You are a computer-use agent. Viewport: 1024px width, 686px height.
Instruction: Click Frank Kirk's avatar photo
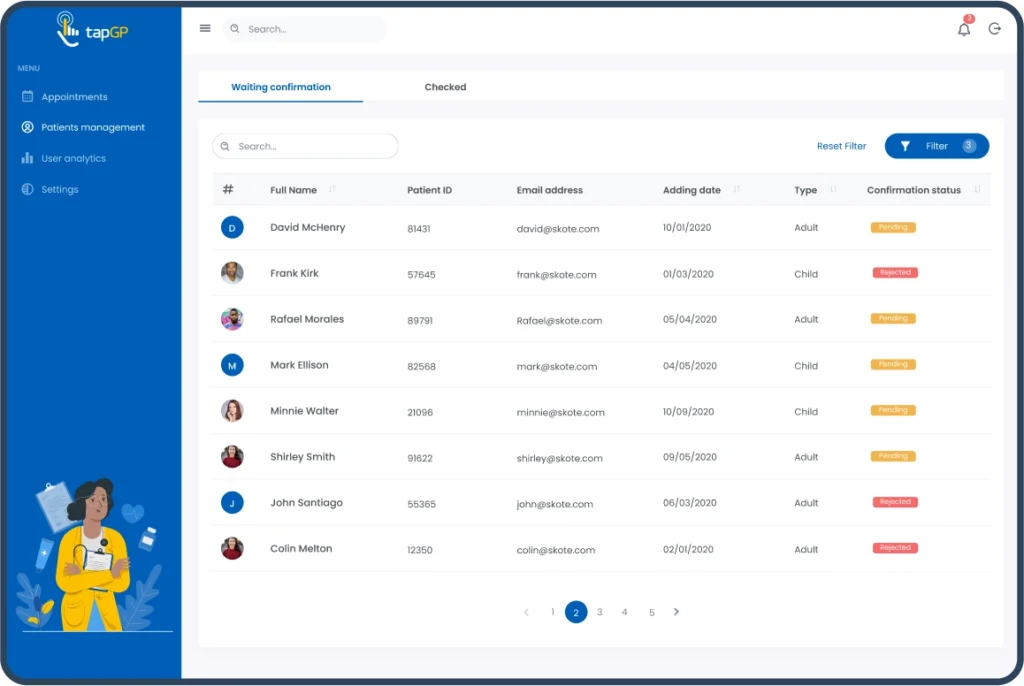232,273
